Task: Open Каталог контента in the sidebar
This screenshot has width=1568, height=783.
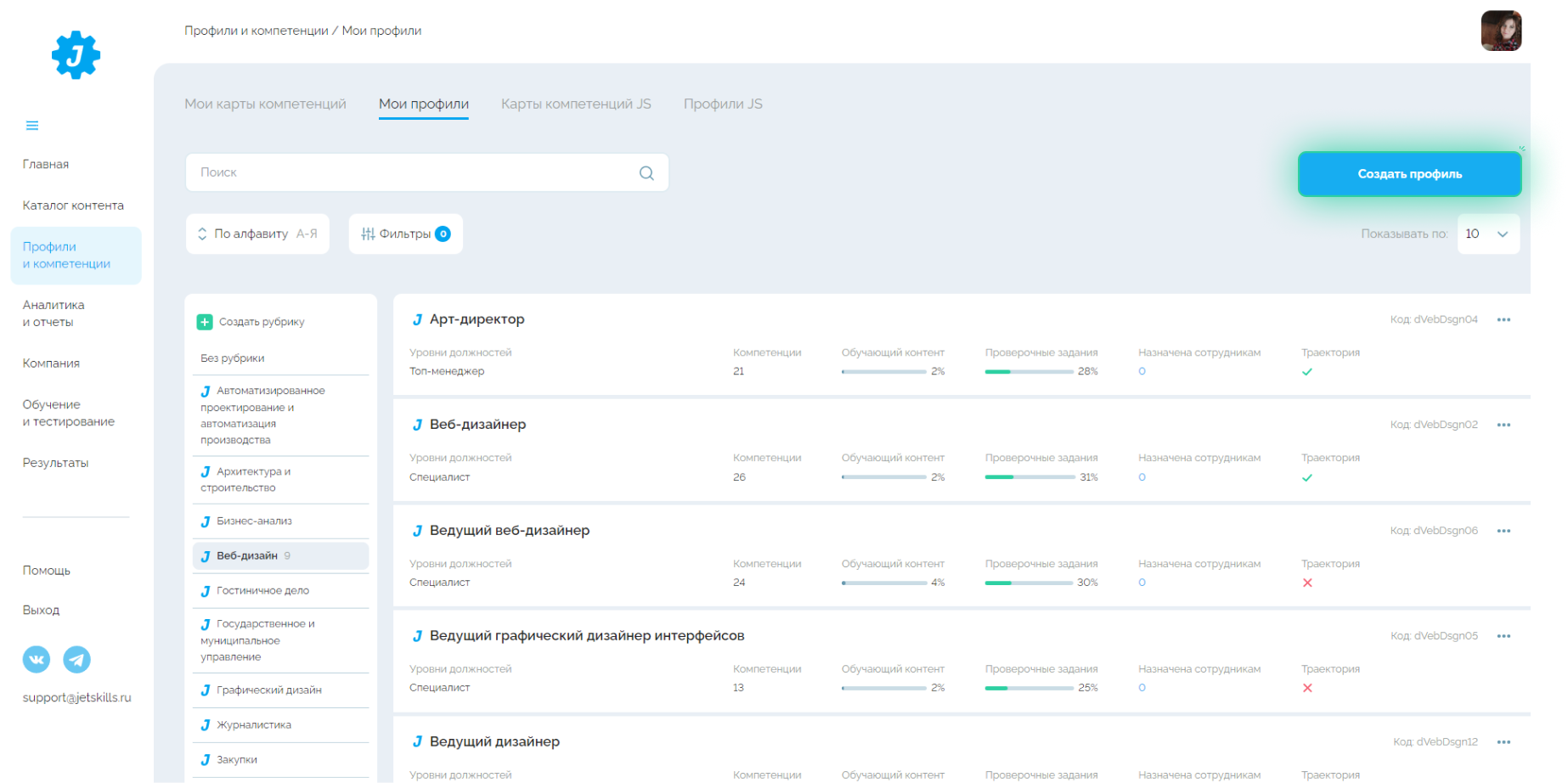Action: pyautogui.click(x=73, y=206)
